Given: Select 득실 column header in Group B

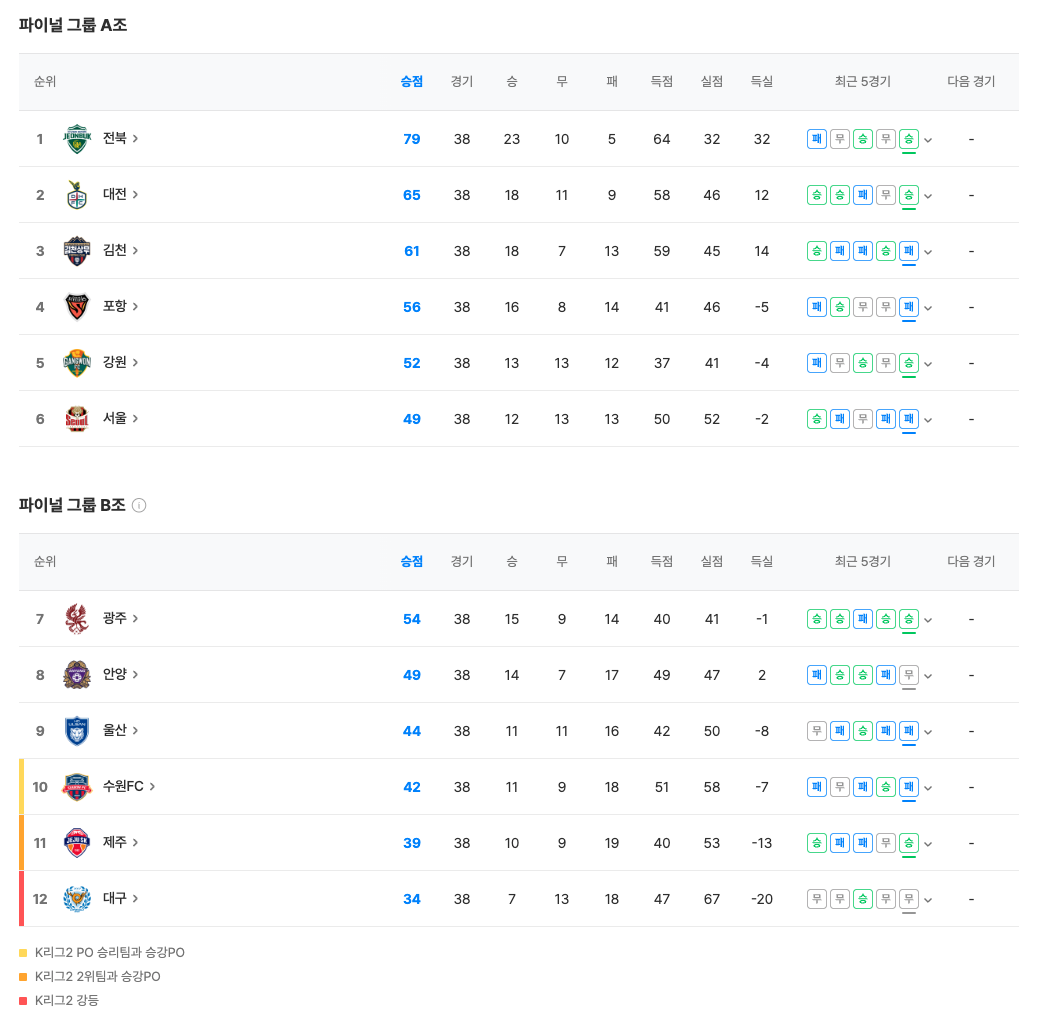Looking at the screenshot, I should coord(762,562).
